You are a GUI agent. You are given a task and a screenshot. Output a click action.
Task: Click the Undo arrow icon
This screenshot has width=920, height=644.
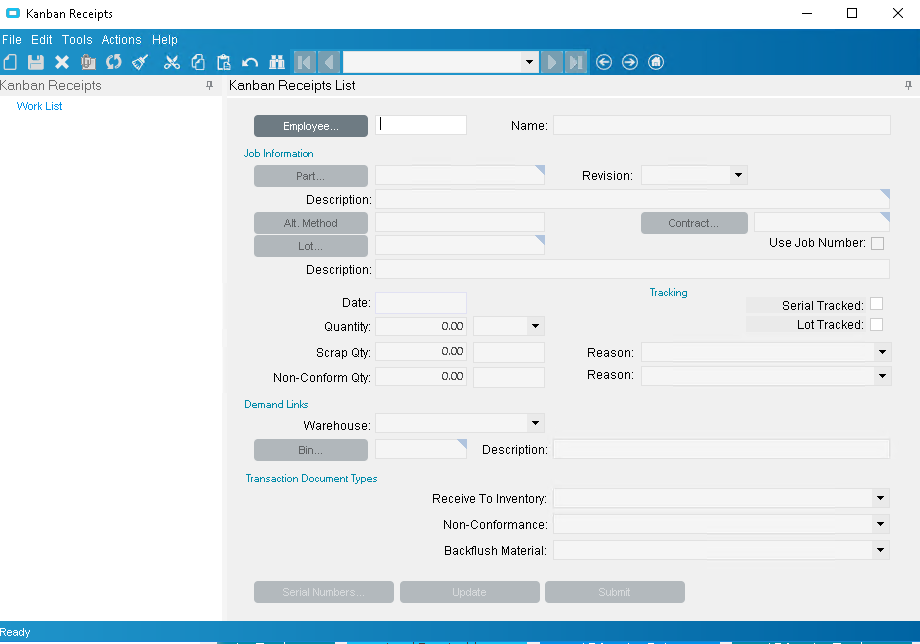click(x=250, y=62)
